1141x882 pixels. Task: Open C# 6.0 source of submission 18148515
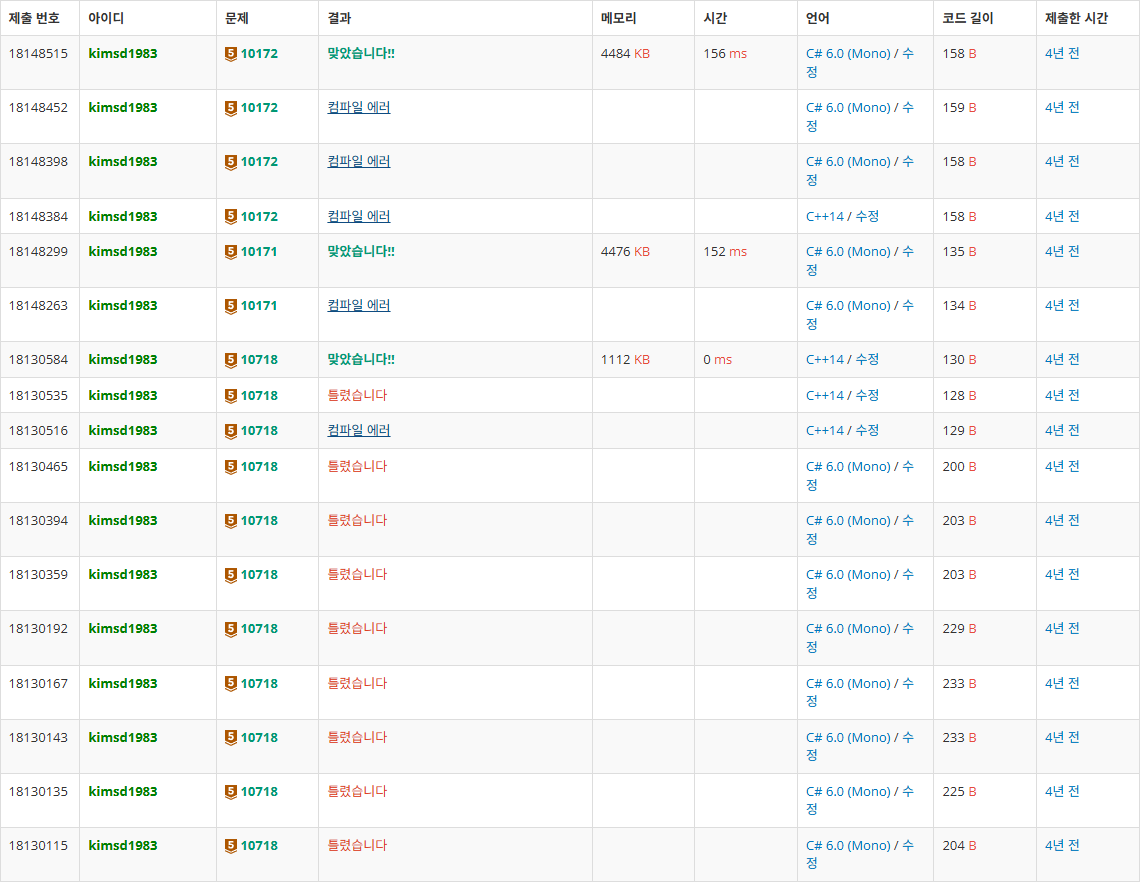click(x=848, y=54)
